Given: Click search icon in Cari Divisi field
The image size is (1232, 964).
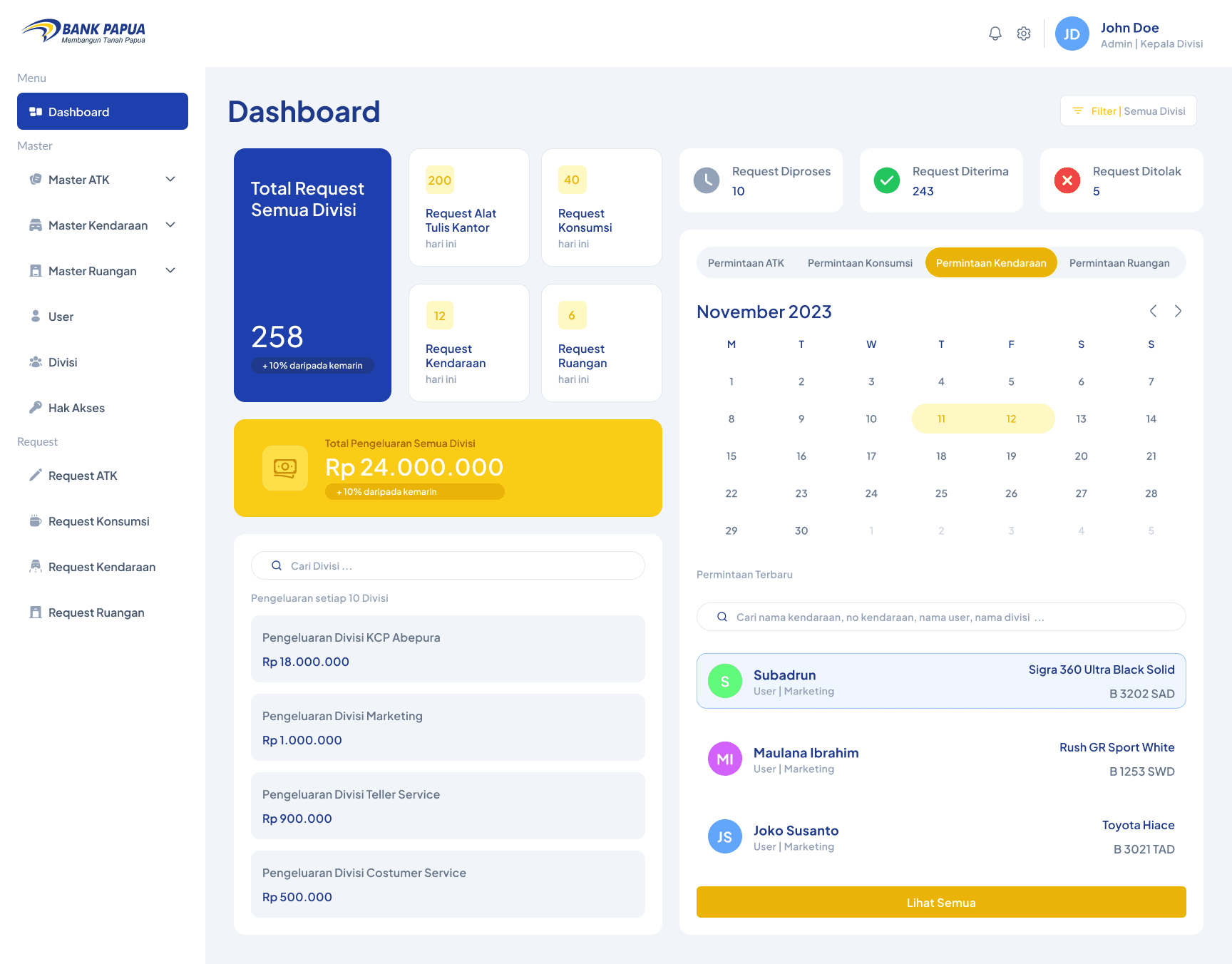Looking at the screenshot, I should [277, 565].
